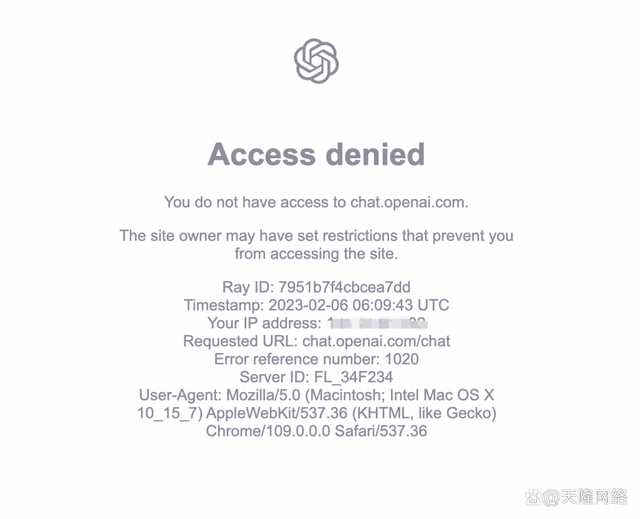
Task: Select the chat.openai.com access message
Action: [316, 202]
